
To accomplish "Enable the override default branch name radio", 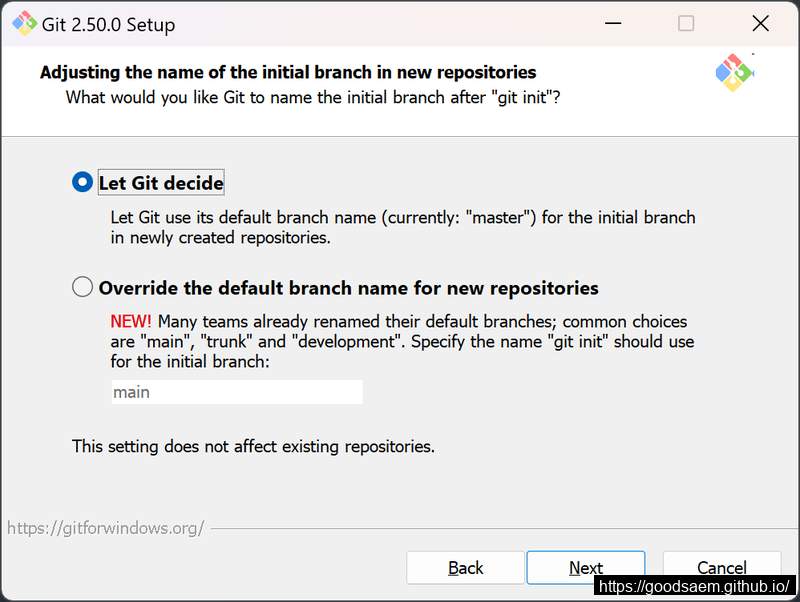I will pos(82,287).
